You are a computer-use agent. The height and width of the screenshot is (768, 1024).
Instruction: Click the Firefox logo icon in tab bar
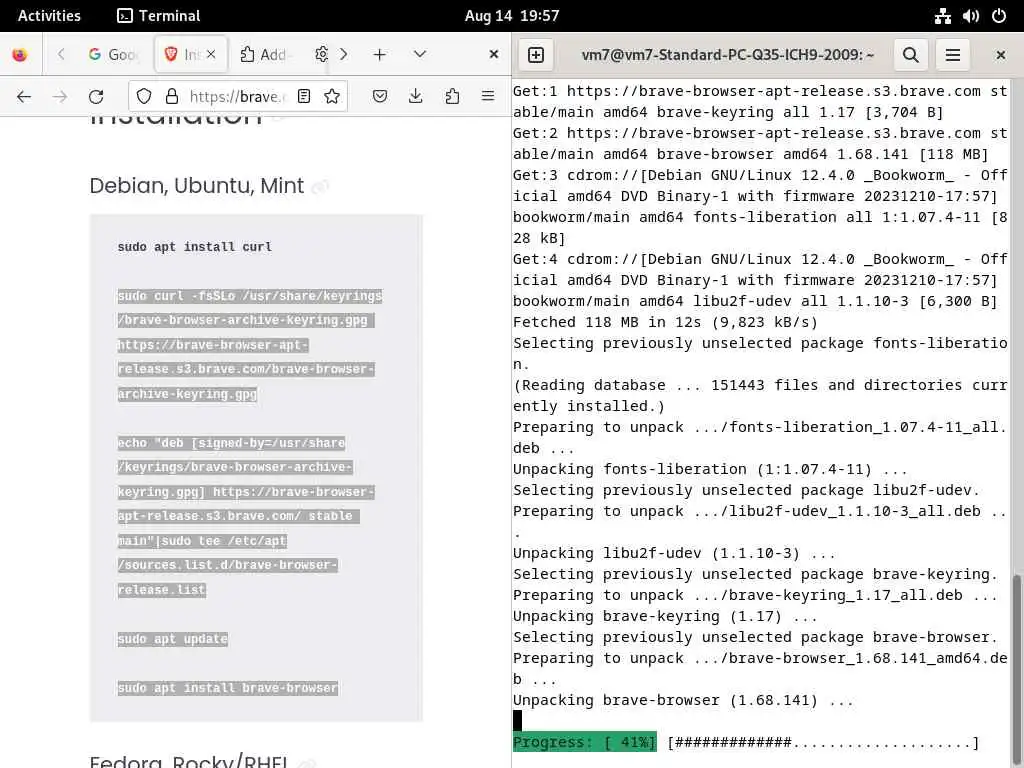(x=20, y=54)
